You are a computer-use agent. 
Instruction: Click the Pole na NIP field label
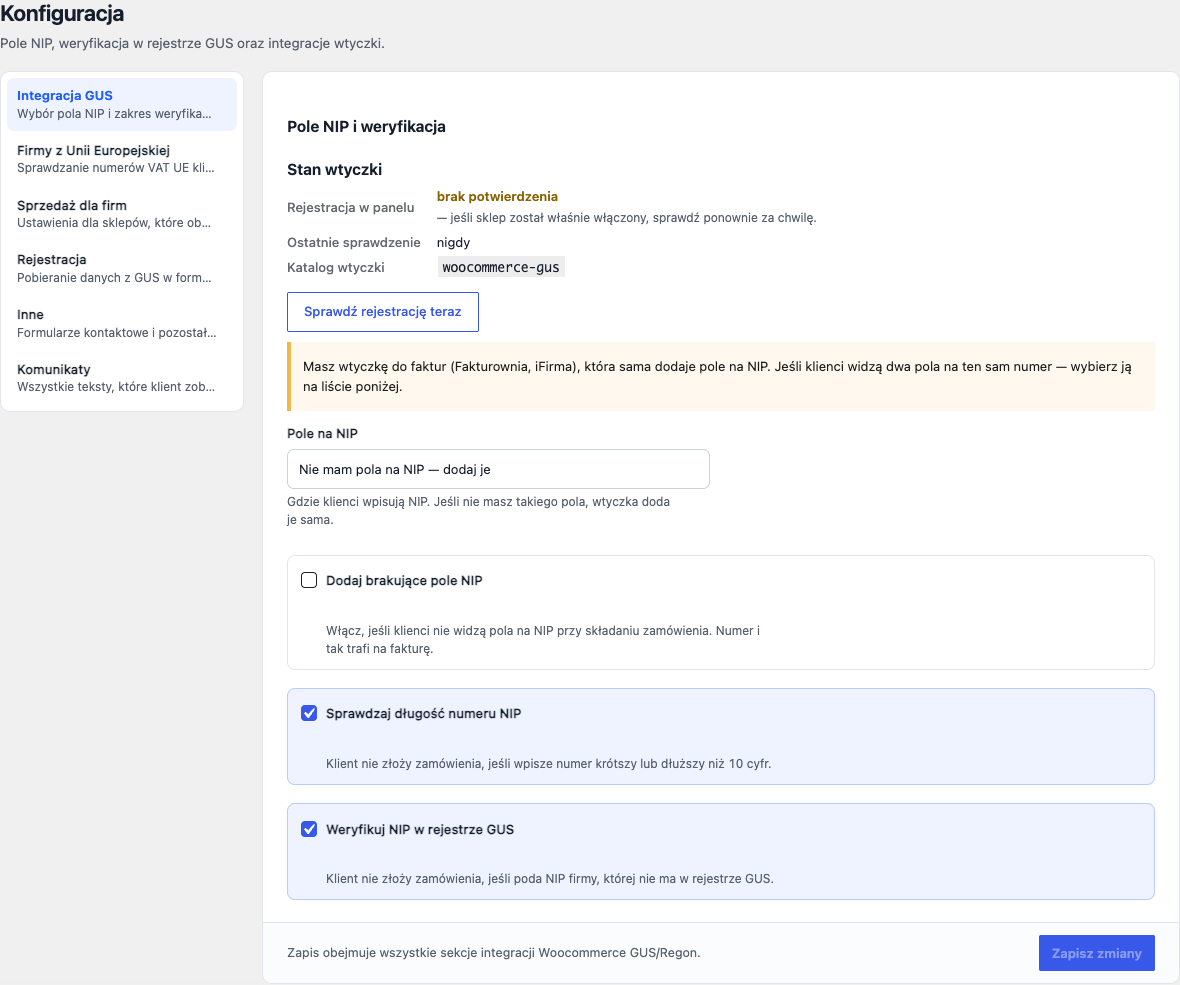pos(322,433)
